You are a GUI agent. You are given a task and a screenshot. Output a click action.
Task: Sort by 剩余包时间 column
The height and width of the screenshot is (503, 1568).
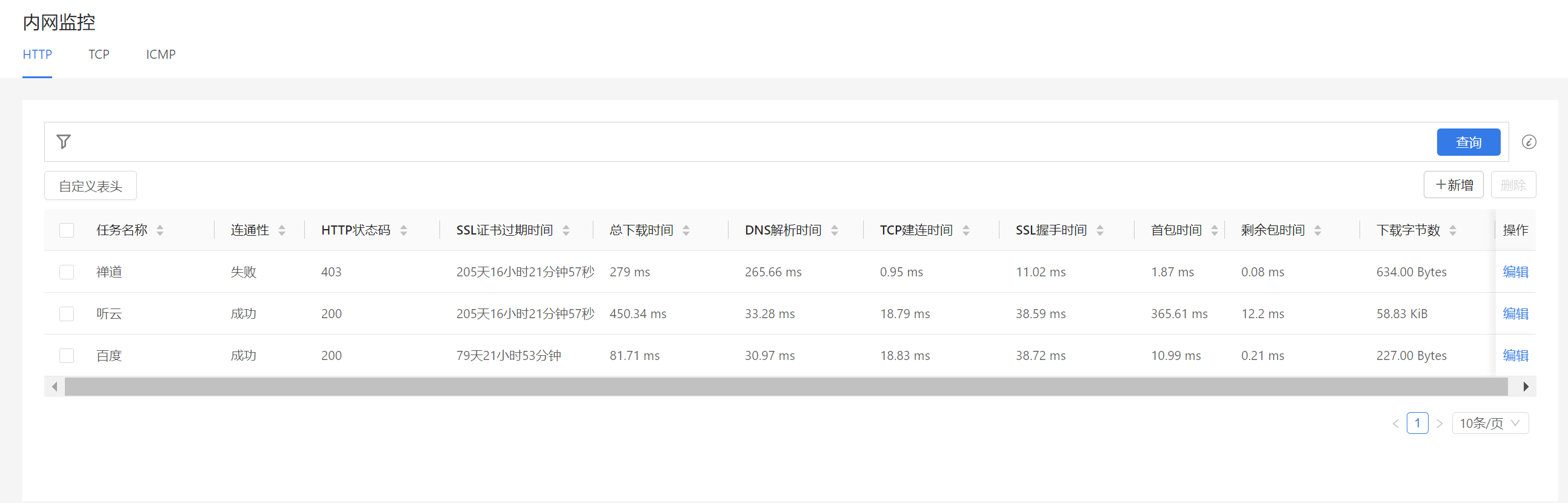pos(1318,230)
